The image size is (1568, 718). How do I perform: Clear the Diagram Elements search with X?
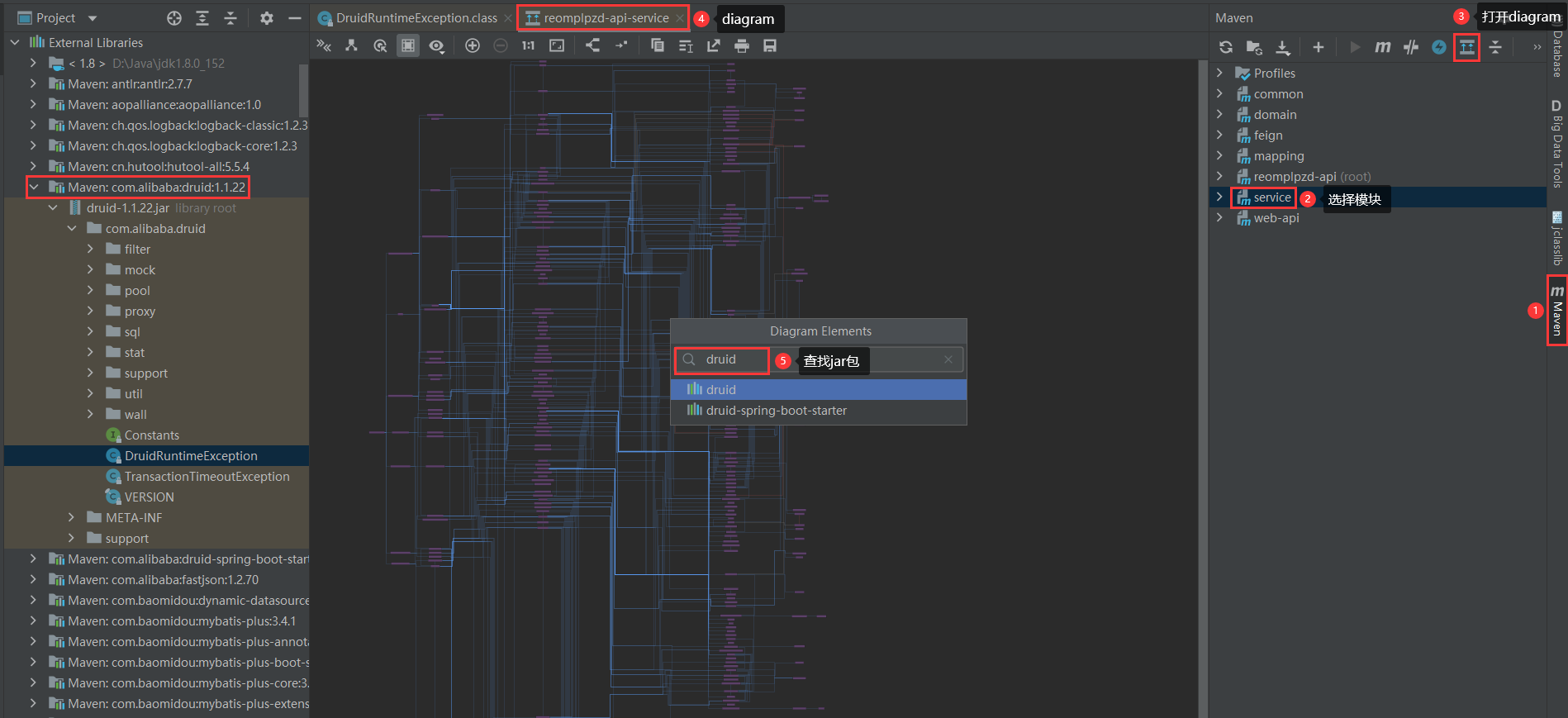pyautogui.click(x=948, y=359)
